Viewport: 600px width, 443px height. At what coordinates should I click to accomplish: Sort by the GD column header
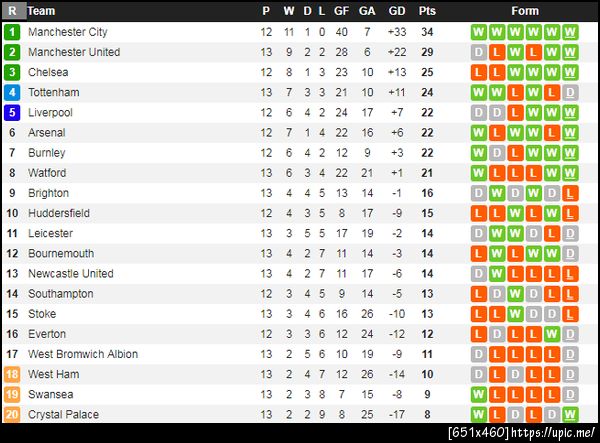[x=397, y=11]
